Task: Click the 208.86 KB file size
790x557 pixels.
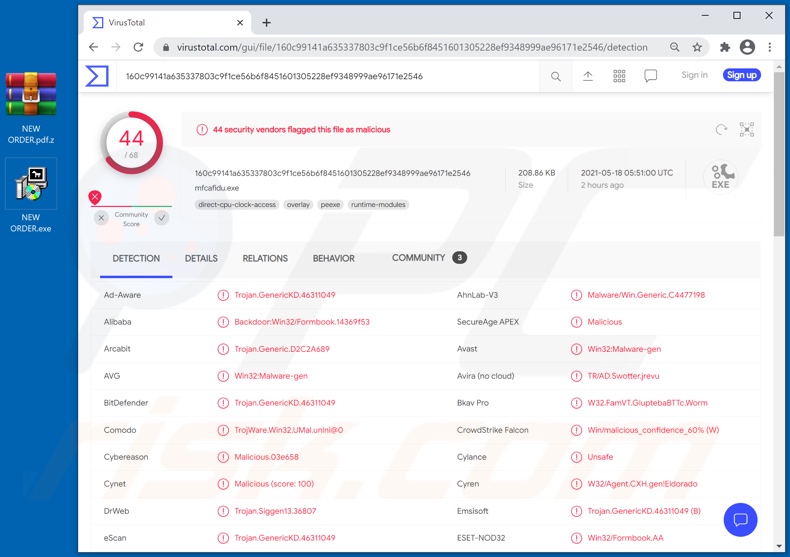Action: [x=537, y=173]
